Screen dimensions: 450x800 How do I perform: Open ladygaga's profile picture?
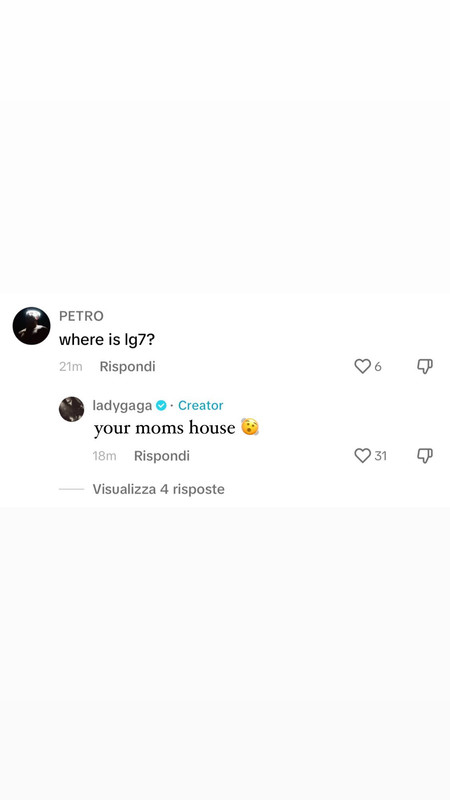pyautogui.click(x=71, y=409)
